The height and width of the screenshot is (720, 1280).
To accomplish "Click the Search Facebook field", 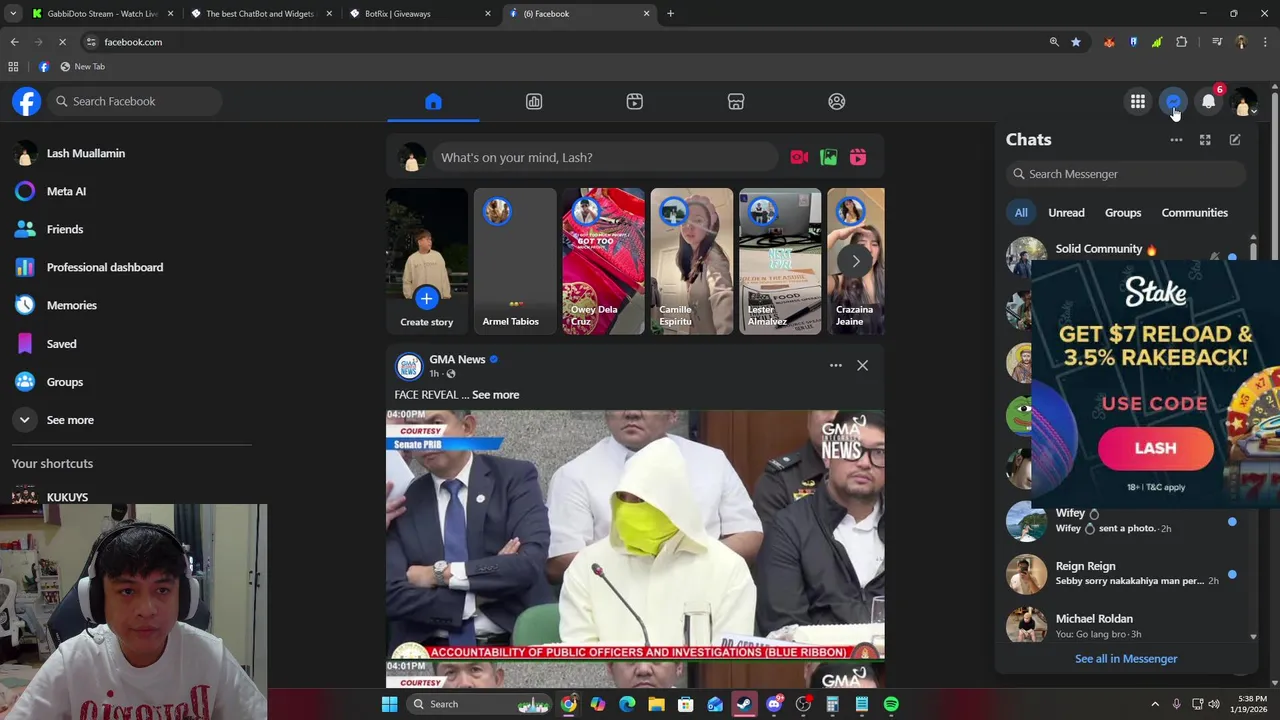I will [x=136, y=101].
